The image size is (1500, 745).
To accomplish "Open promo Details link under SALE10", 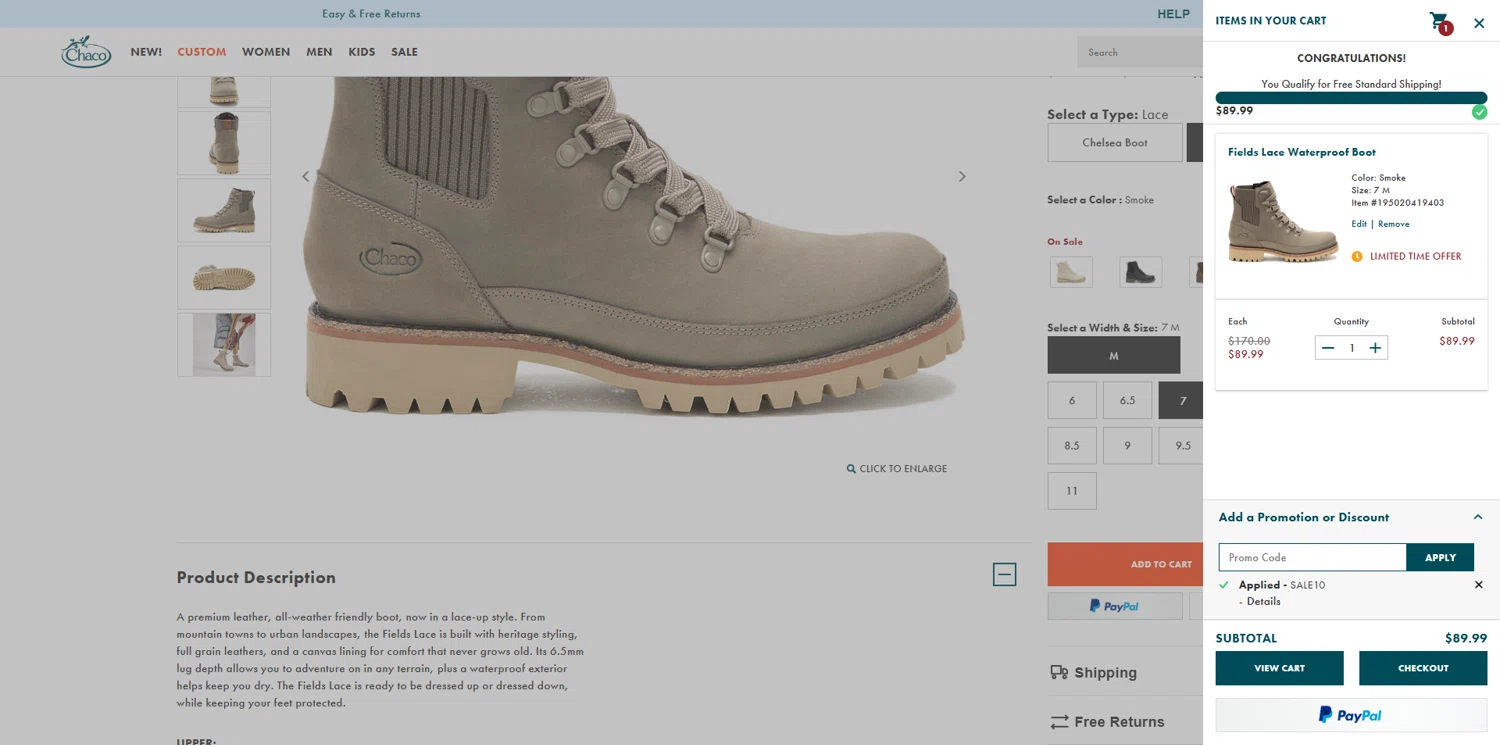I will tap(1263, 601).
